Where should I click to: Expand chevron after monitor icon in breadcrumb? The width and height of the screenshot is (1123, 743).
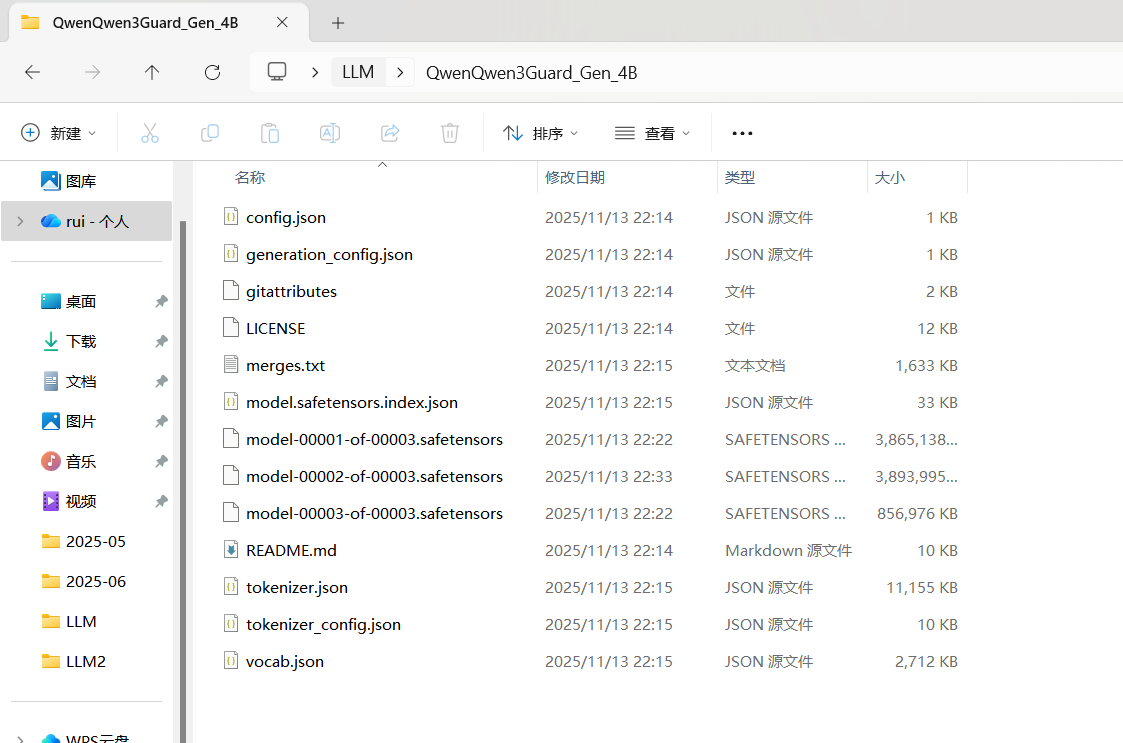pos(315,72)
